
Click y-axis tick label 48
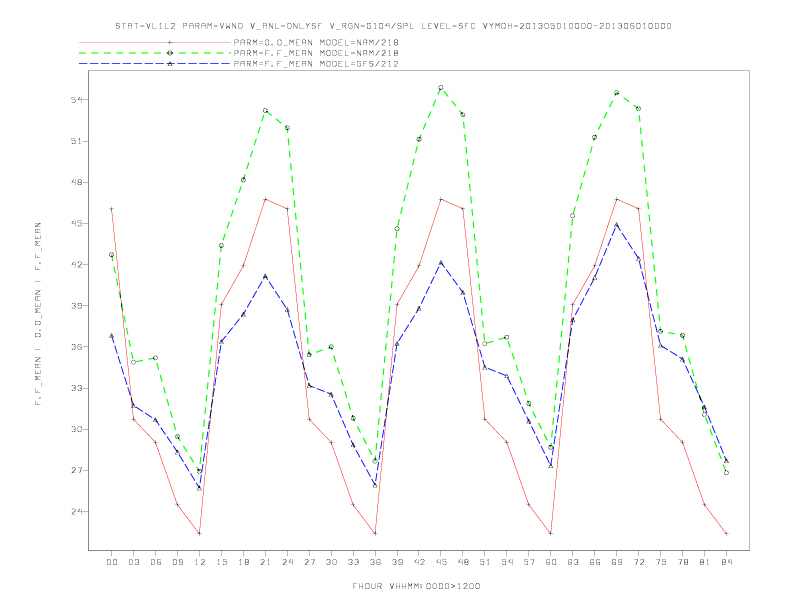76,182
